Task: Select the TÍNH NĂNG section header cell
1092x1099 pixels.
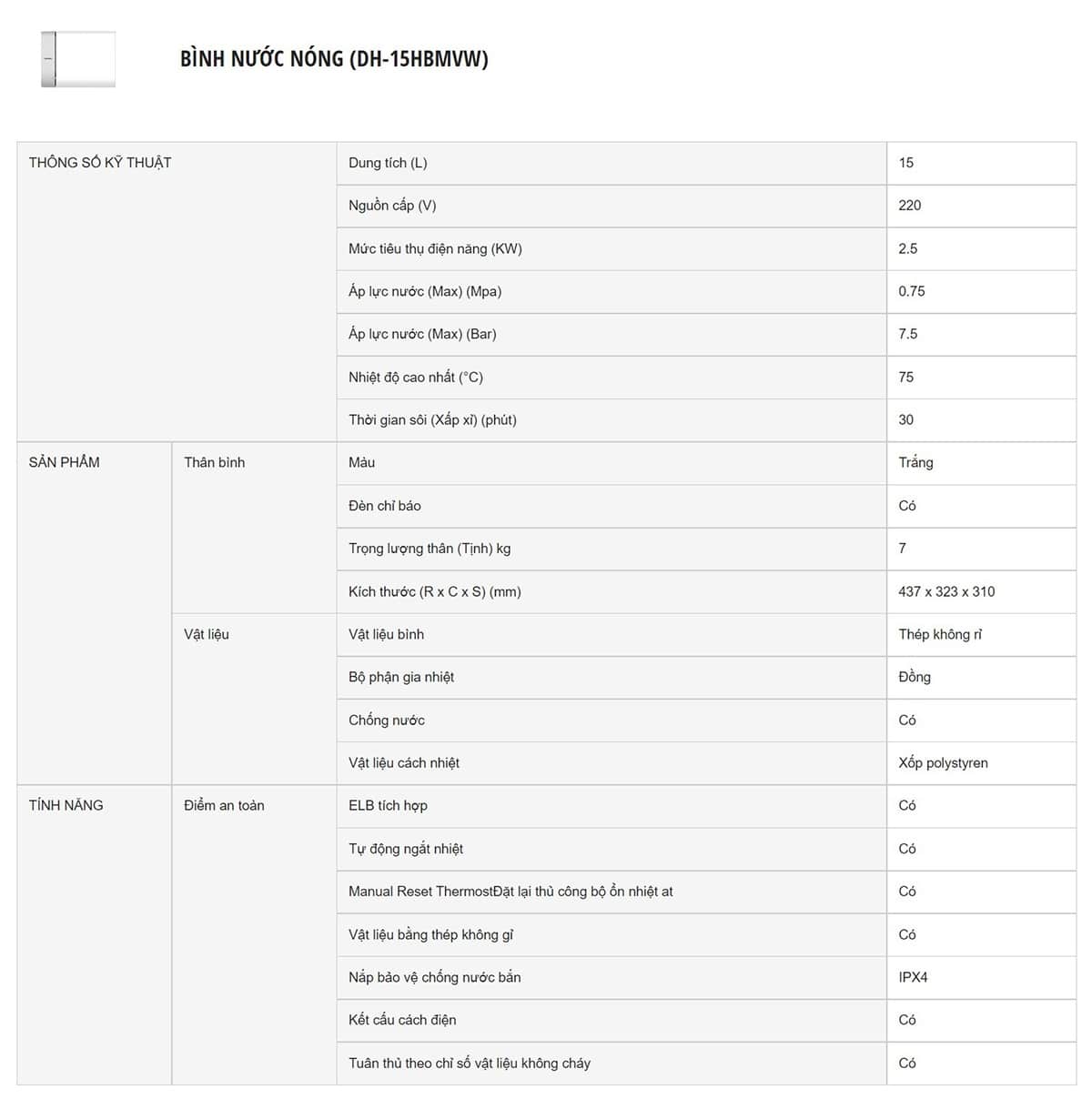Action: (66, 805)
